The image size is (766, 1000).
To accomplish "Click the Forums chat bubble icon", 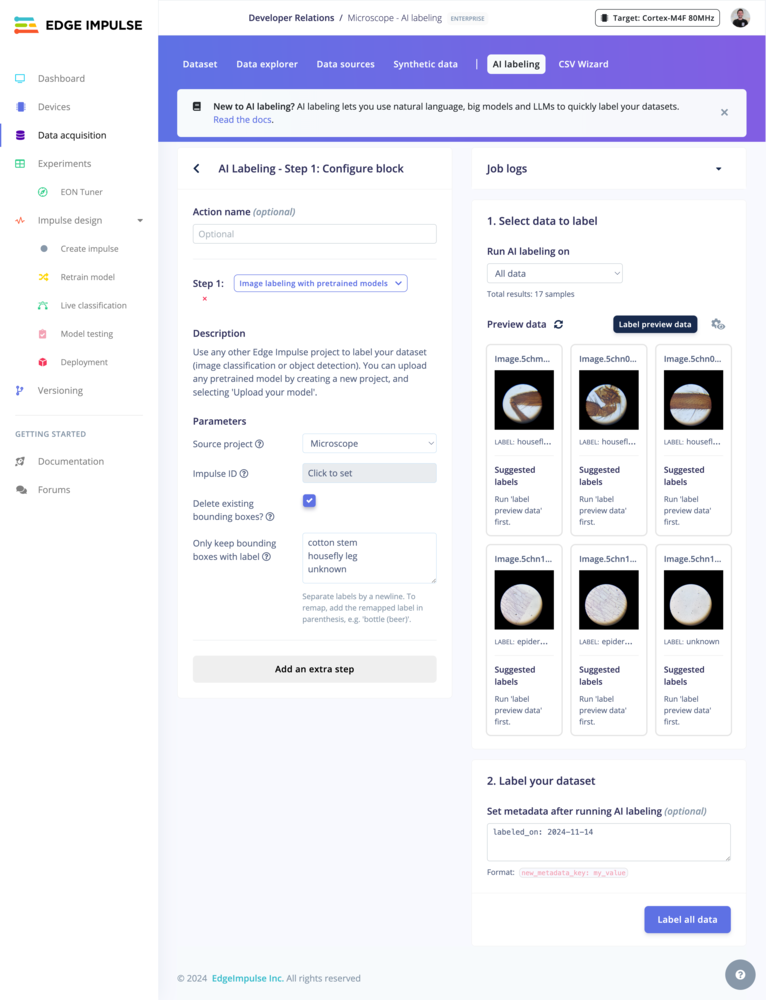I will (x=21, y=490).
